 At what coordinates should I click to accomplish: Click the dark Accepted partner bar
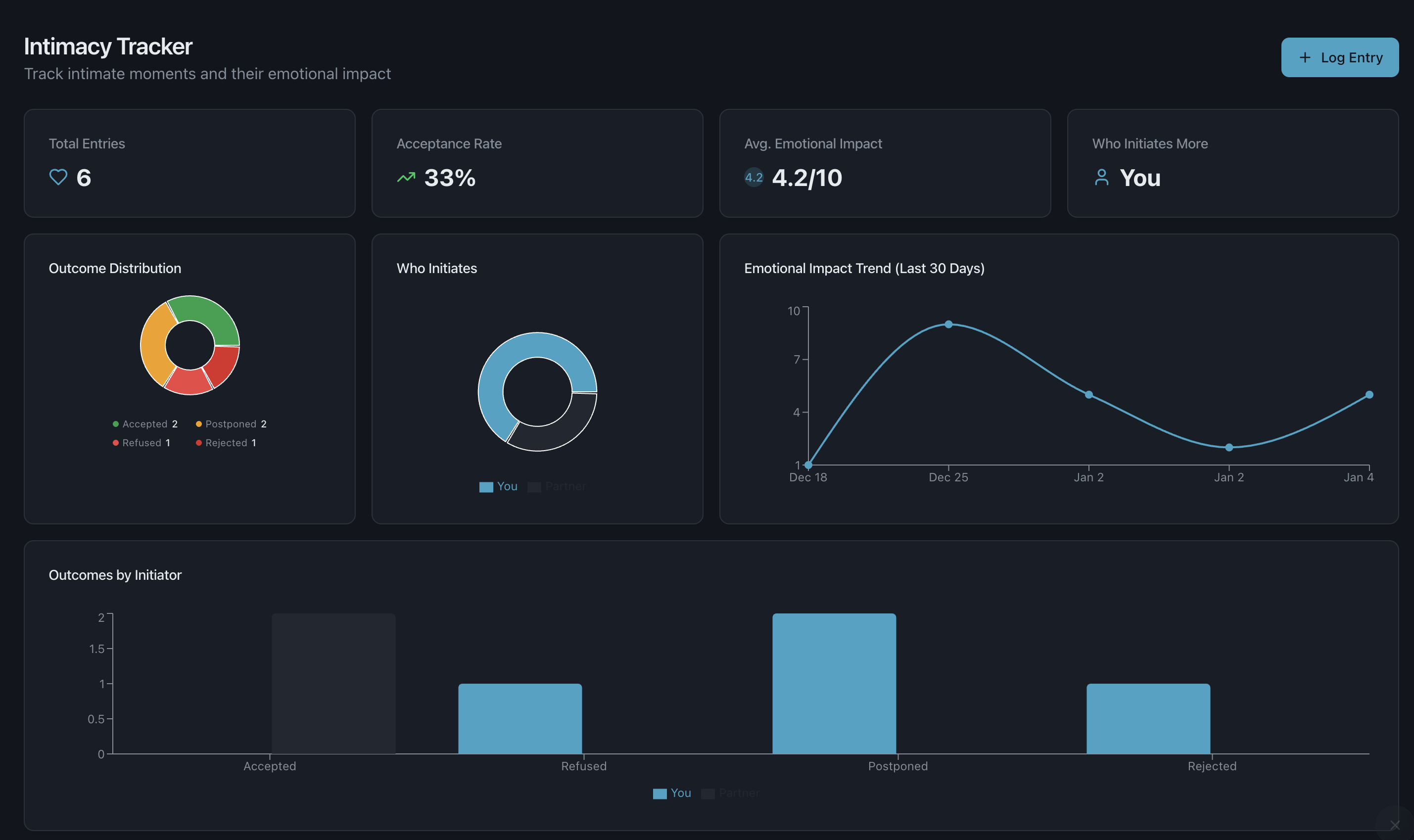click(x=333, y=683)
